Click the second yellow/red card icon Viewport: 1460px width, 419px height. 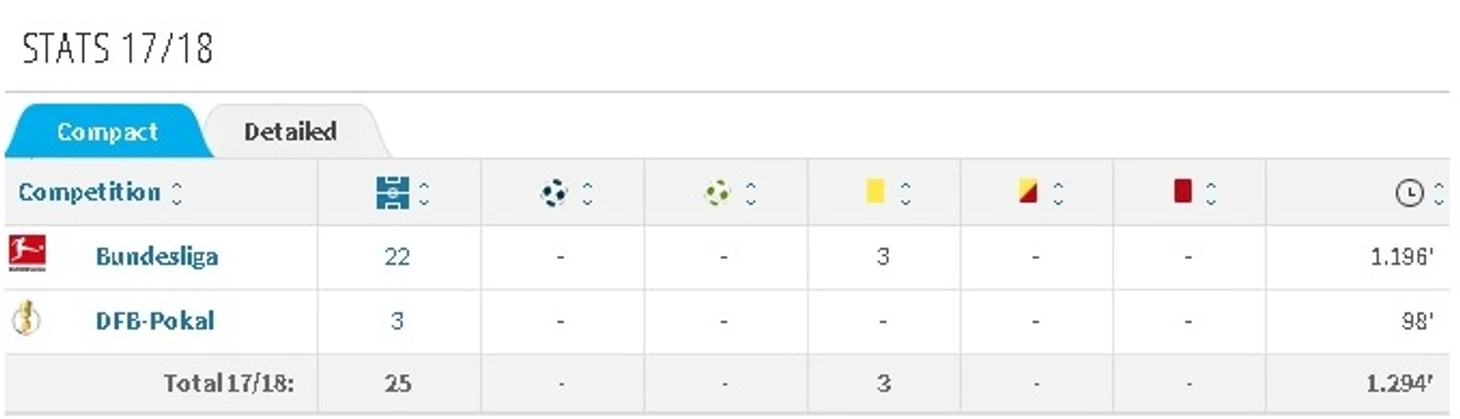coord(1029,191)
